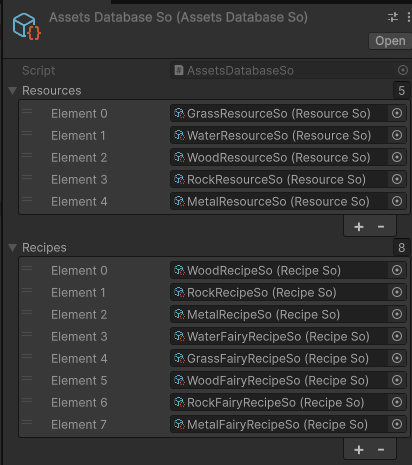Click drag handle of Recipes Element 5
This screenshot has height=465, width=412.
tap(27, 378)
